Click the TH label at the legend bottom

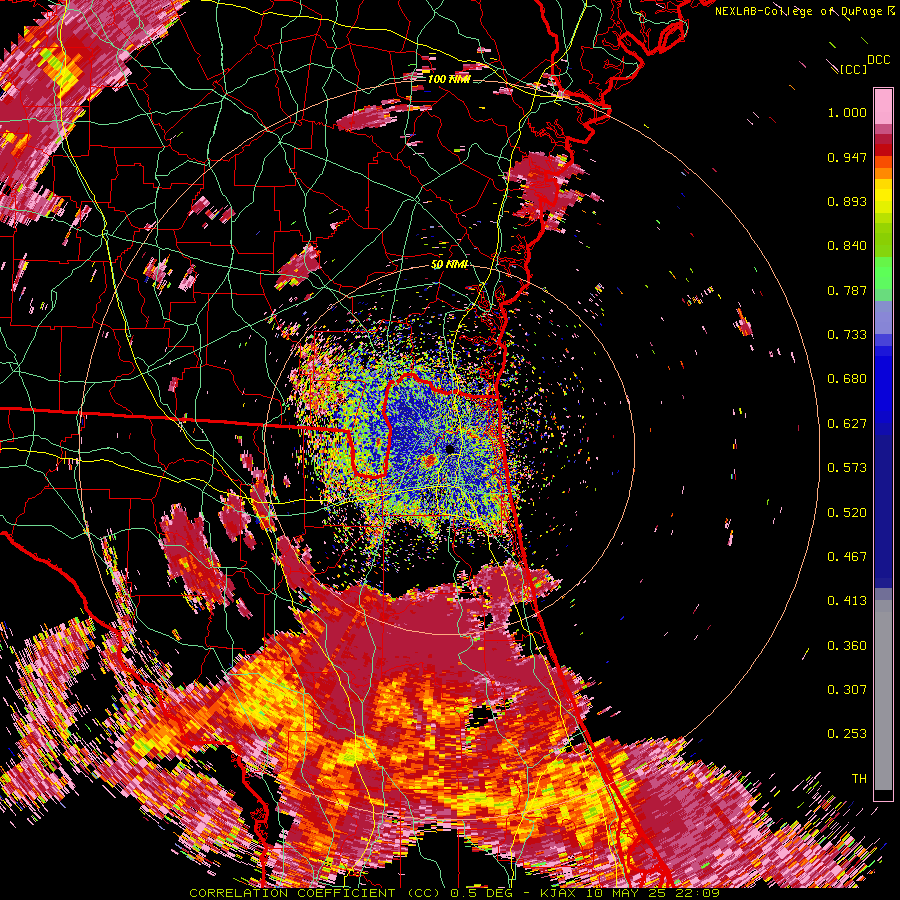pos(859,779)
